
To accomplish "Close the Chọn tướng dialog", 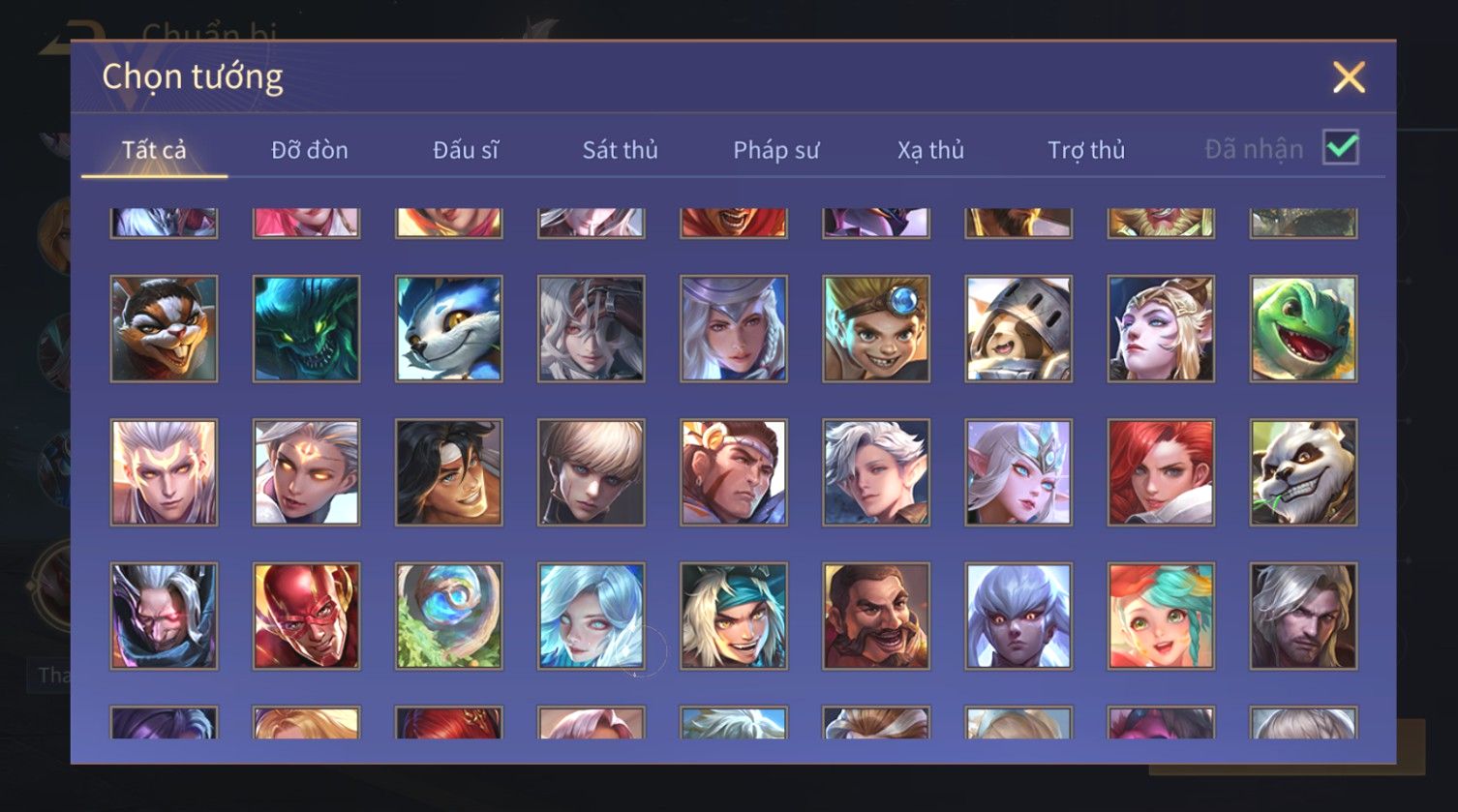I will [x=1349, y=77].
